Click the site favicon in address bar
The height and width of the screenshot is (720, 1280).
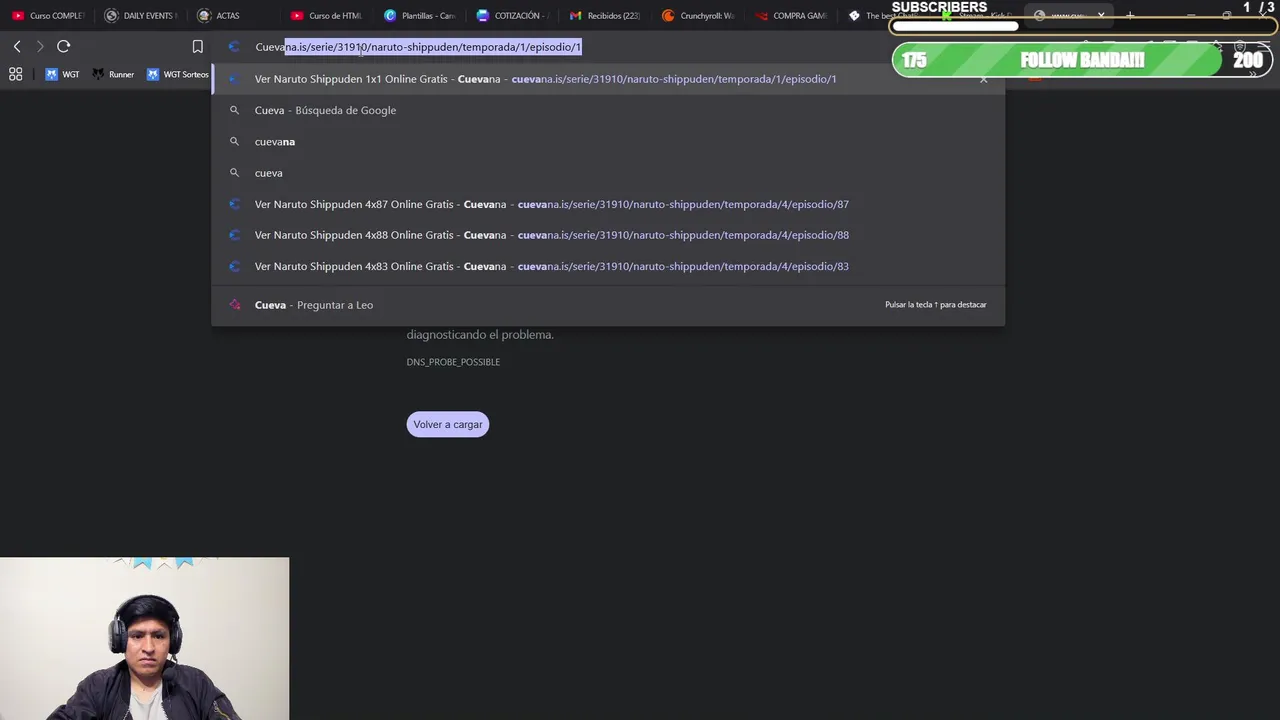tap(234, 47)
